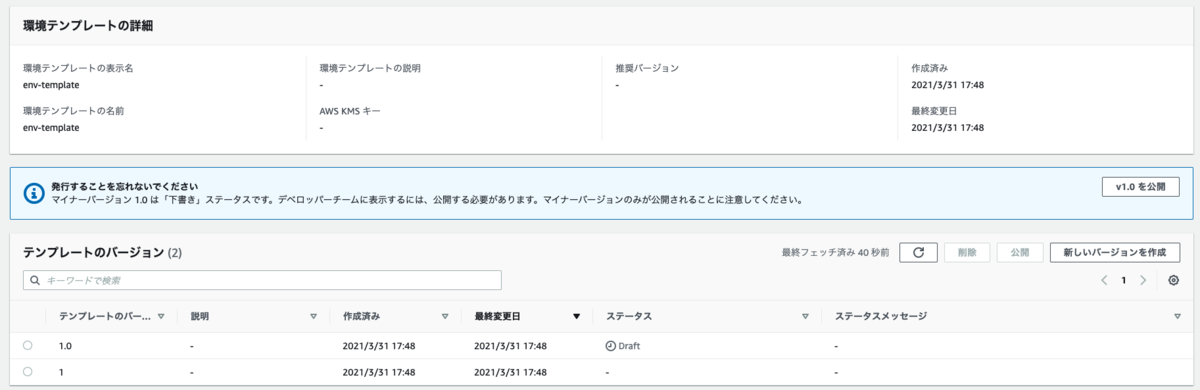Go to previous page of versions
The image size is (1200, 390).
[x=1104, y=280]
